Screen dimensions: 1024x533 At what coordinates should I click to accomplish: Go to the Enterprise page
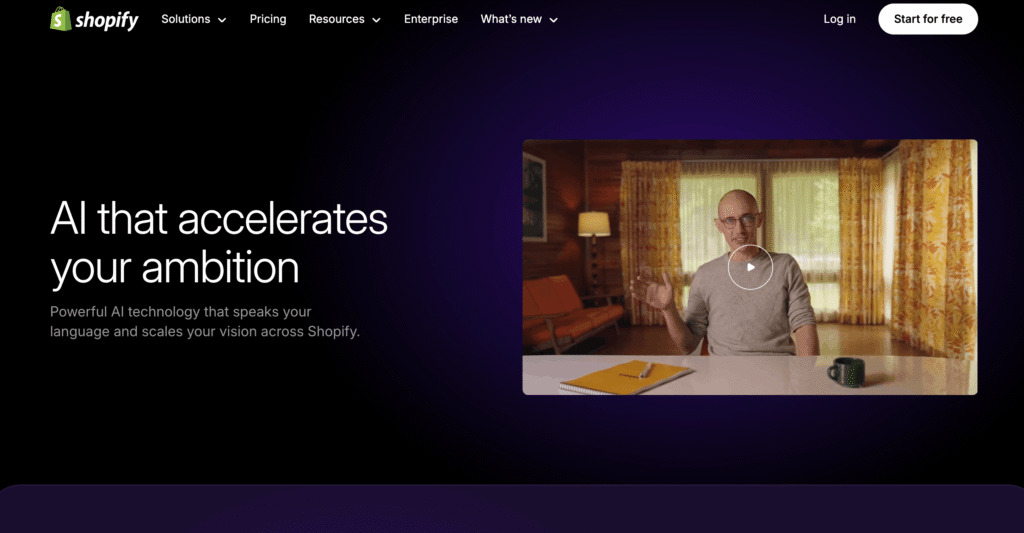tap(431, 19)
